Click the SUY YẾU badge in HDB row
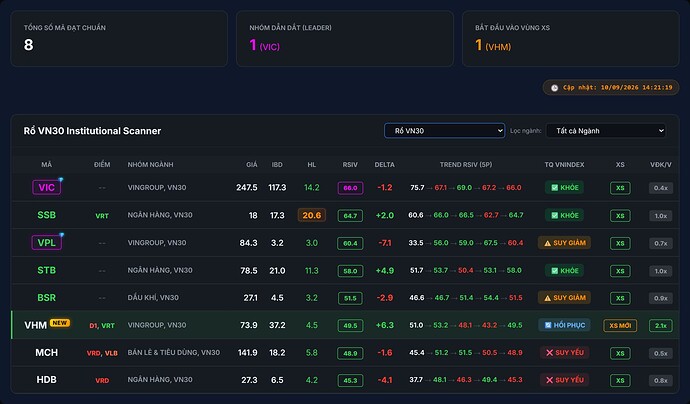Image resolution: width=690 pixels, height=404 pixels. click(x=565, y=380)
